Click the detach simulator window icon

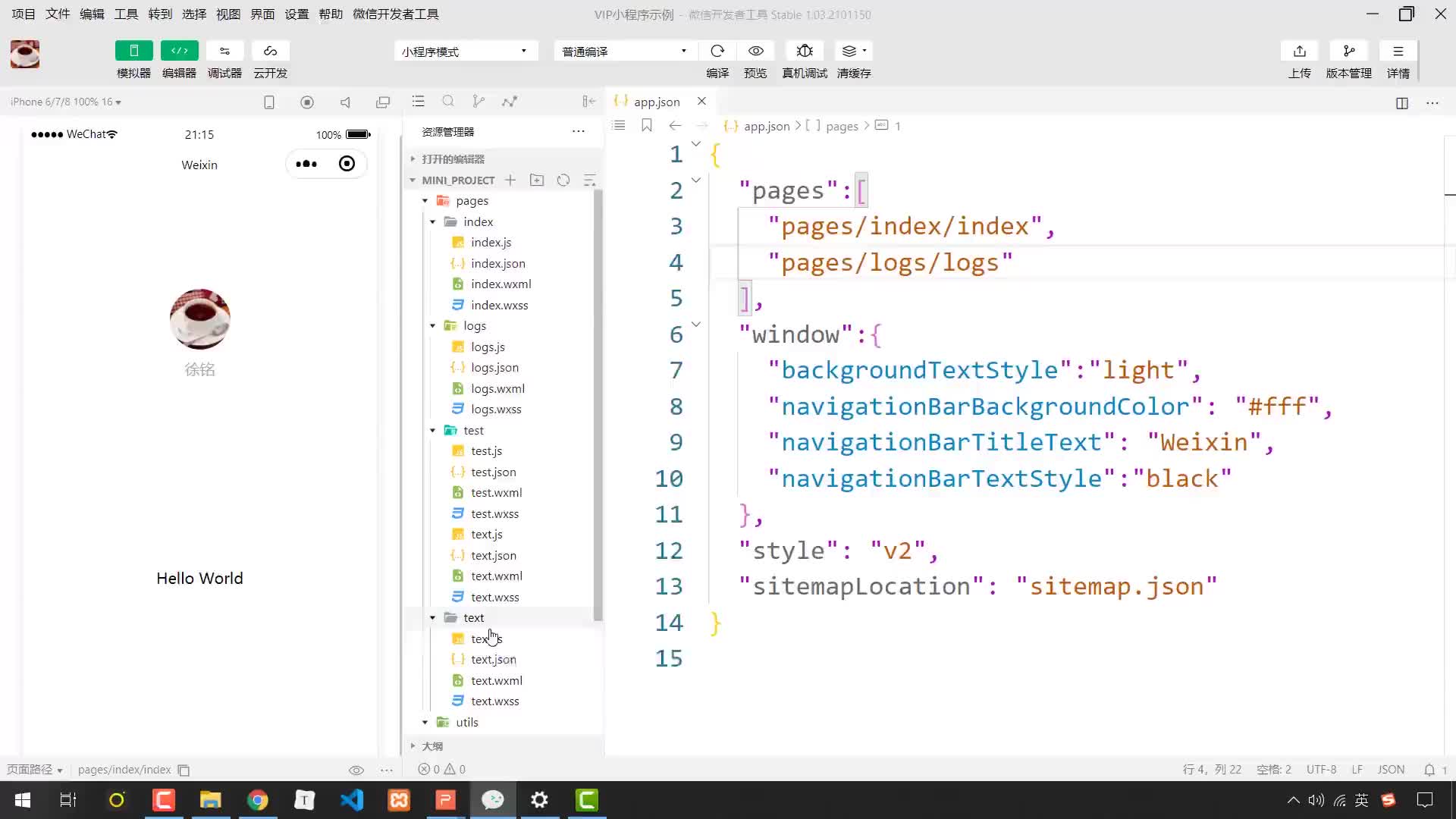click(x=383, y=102)
